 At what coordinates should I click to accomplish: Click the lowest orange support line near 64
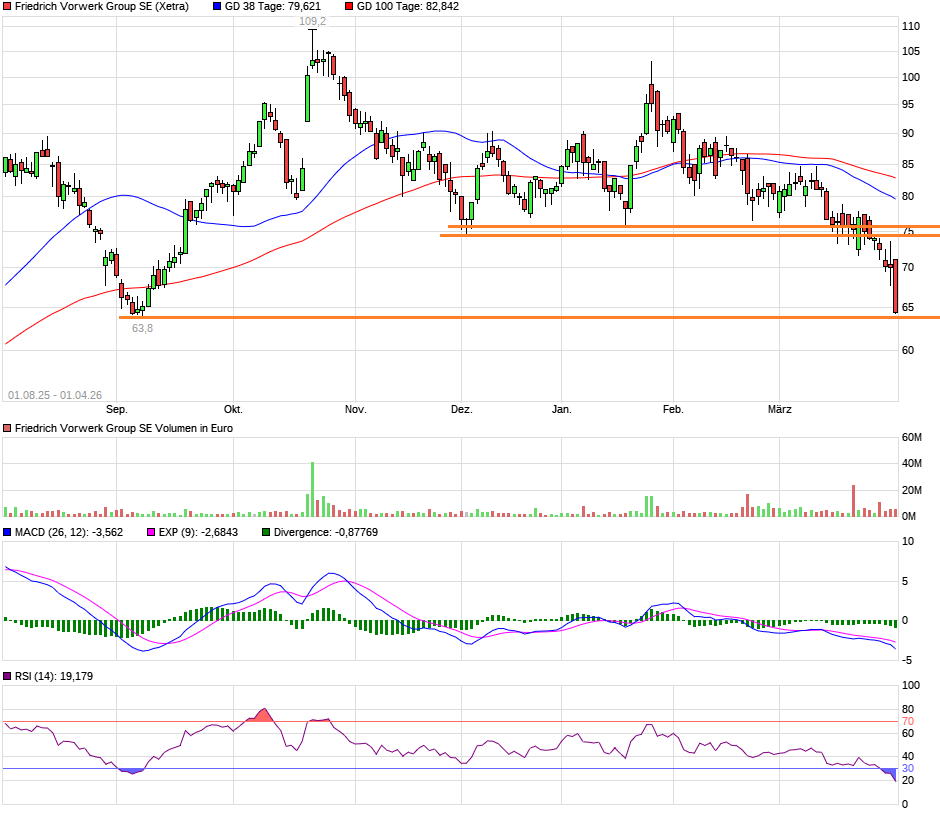[x=500, y=317]
